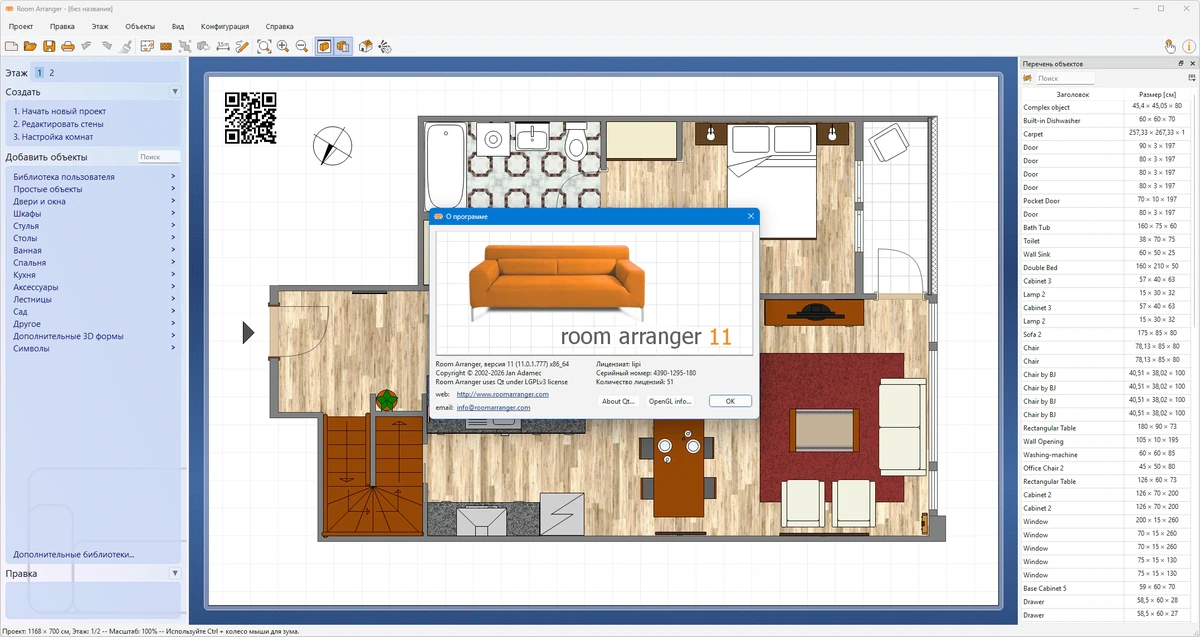Click the orange sofa icon beside object search
1200x637 pixels.
pos(1027,78)
